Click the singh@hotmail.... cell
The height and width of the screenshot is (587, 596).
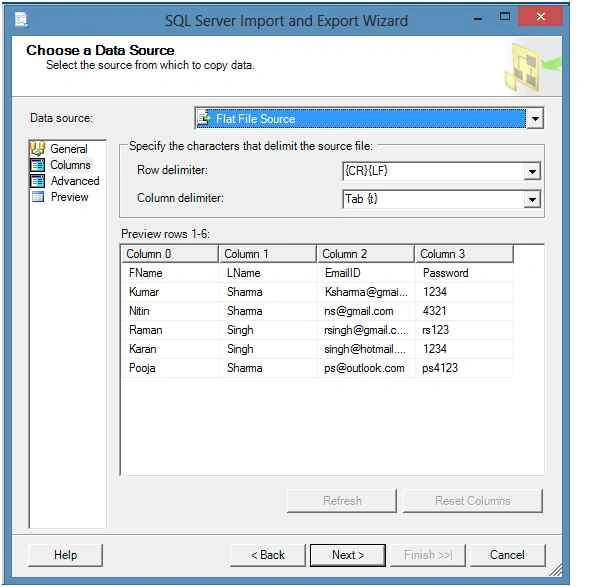pyautogui.click(x=365, y=349)
